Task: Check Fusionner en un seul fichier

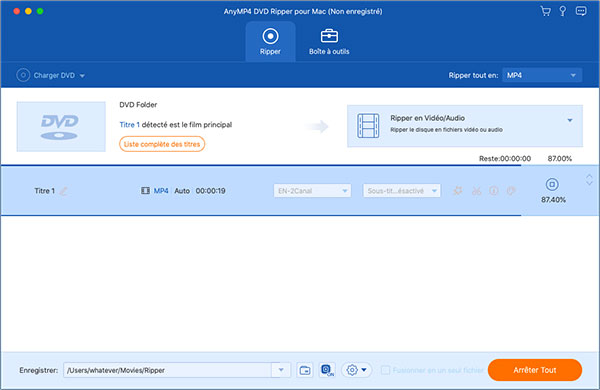Action: pos(386,370)
